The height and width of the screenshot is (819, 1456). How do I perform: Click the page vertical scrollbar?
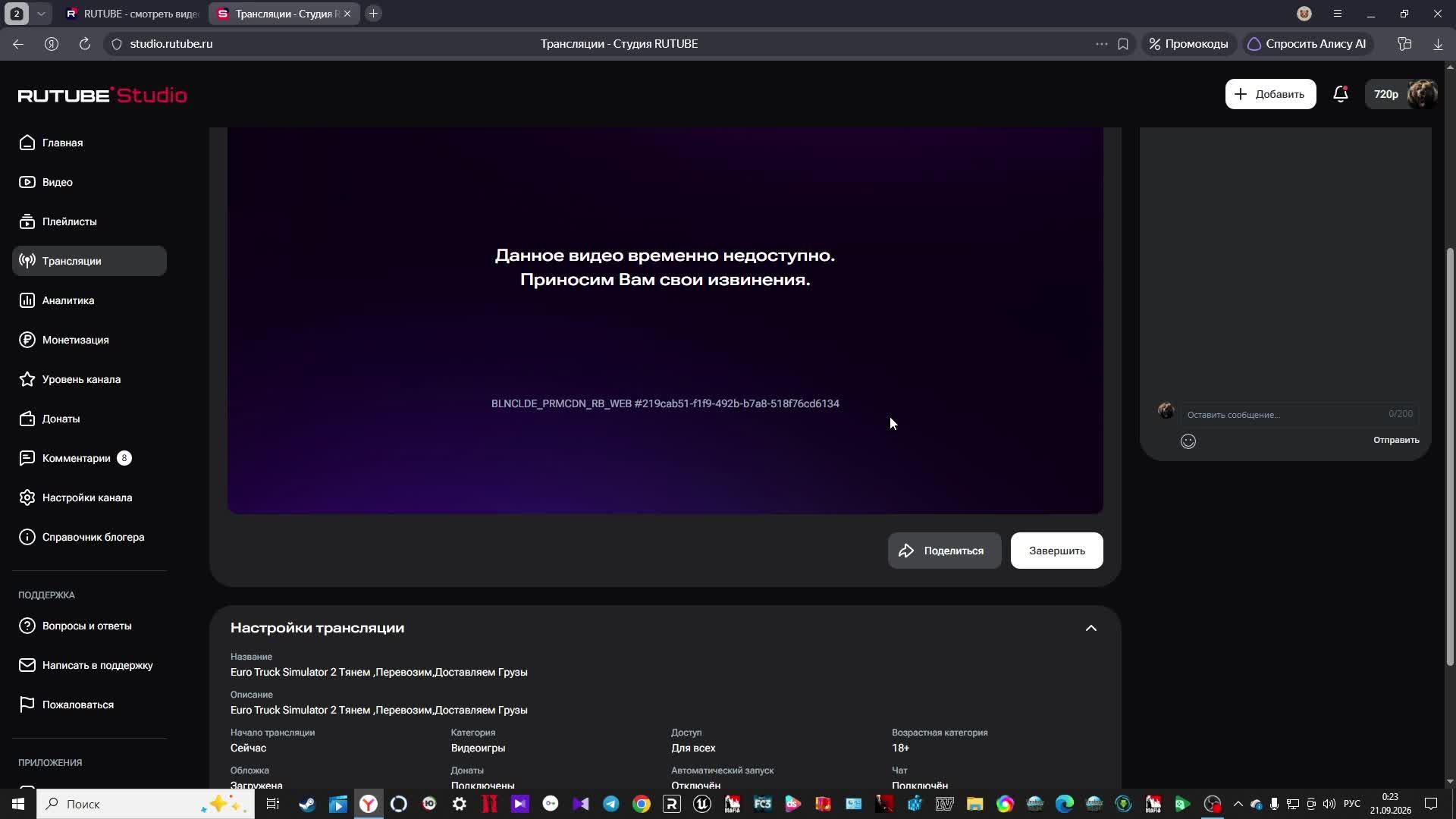point(1450,457)
